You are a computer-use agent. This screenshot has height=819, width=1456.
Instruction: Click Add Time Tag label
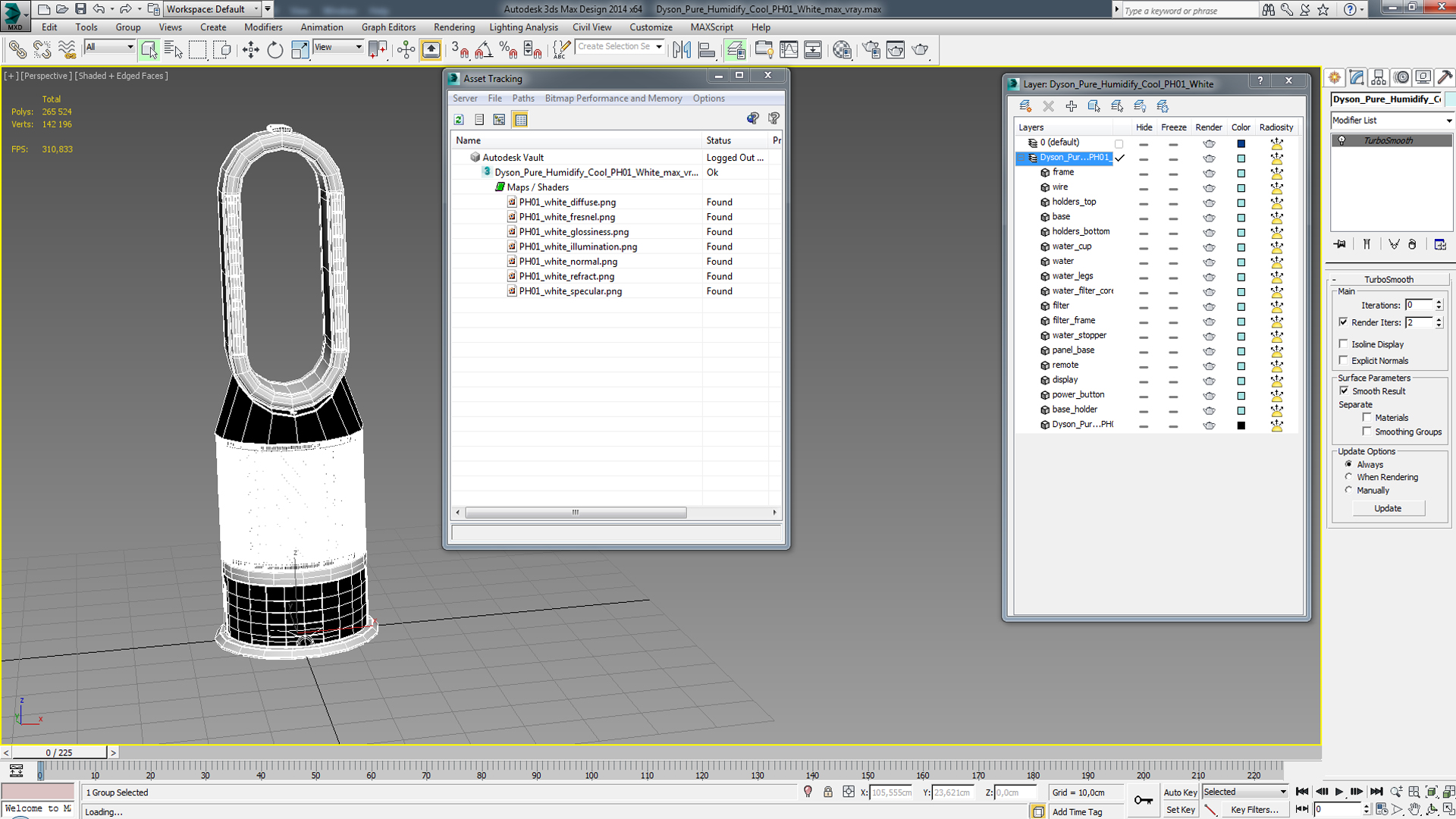pos(1077,812)
